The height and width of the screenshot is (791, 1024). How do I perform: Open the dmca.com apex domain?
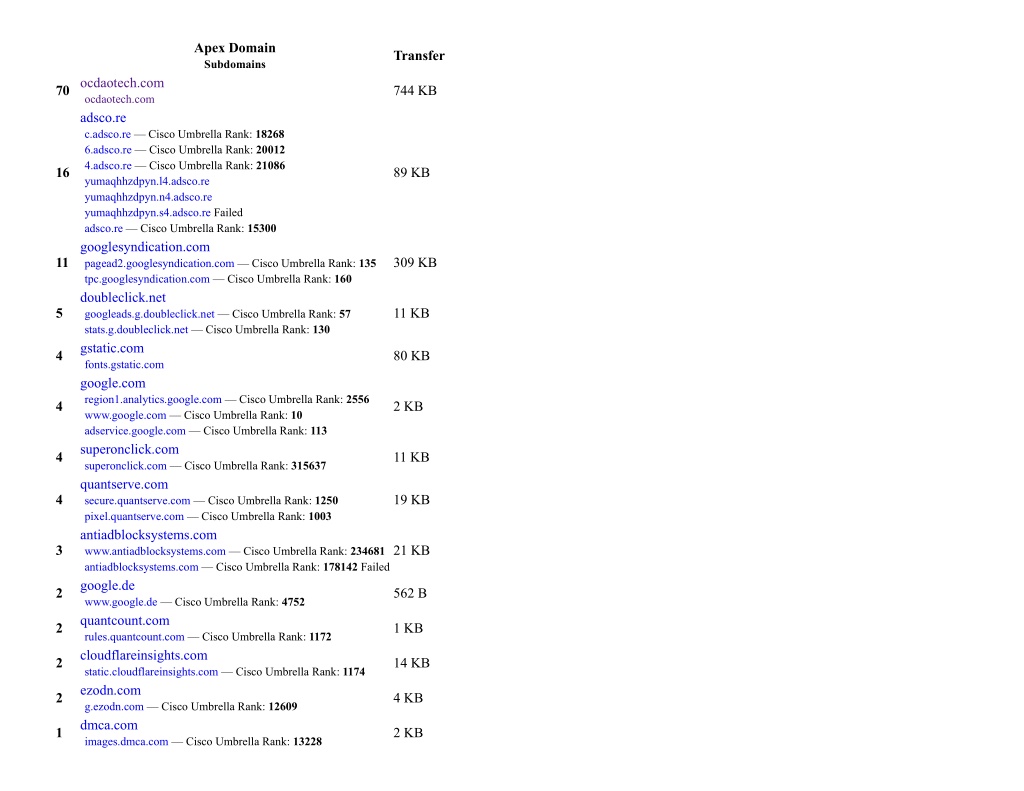[109, 725]
